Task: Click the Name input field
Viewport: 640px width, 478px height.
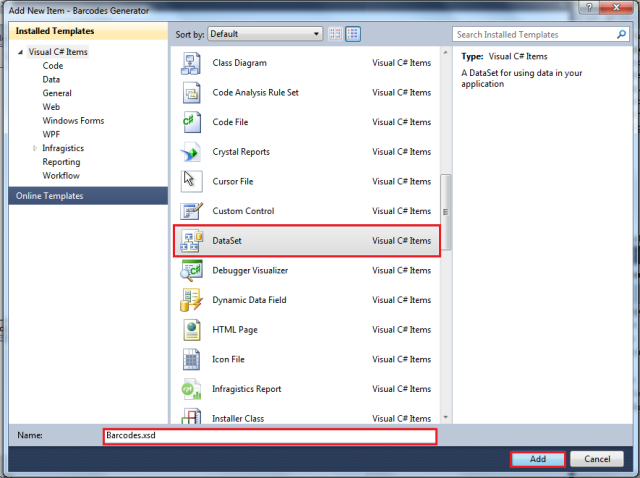Action: [x=270, y=436]
